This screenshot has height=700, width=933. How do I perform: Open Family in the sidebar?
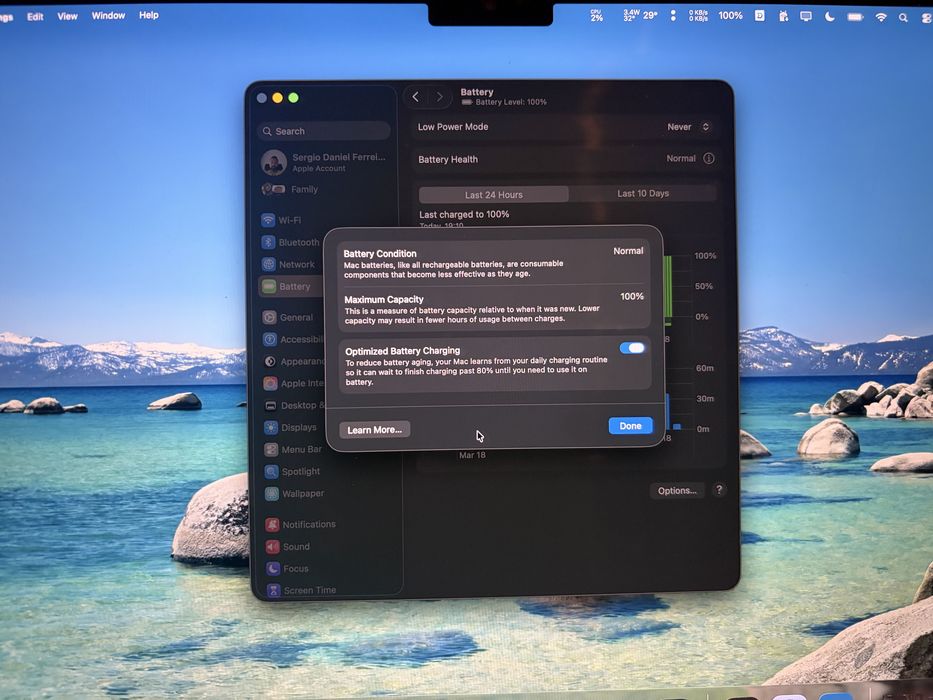[x=291, y=189]
